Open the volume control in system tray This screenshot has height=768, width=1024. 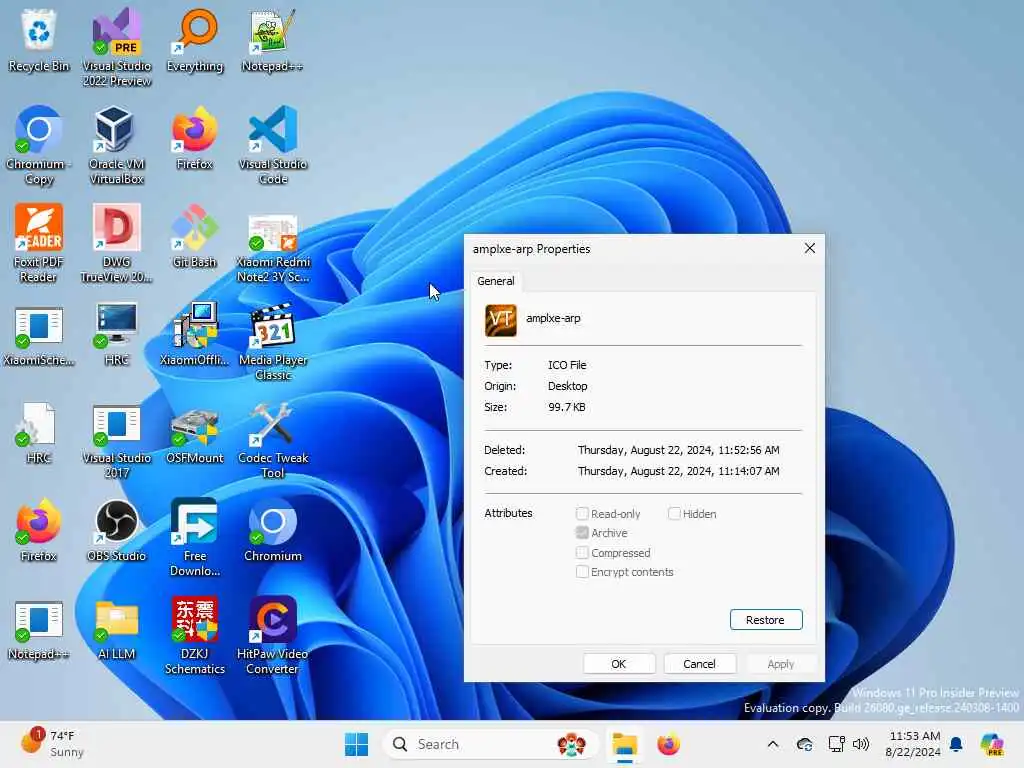[861, 744]
